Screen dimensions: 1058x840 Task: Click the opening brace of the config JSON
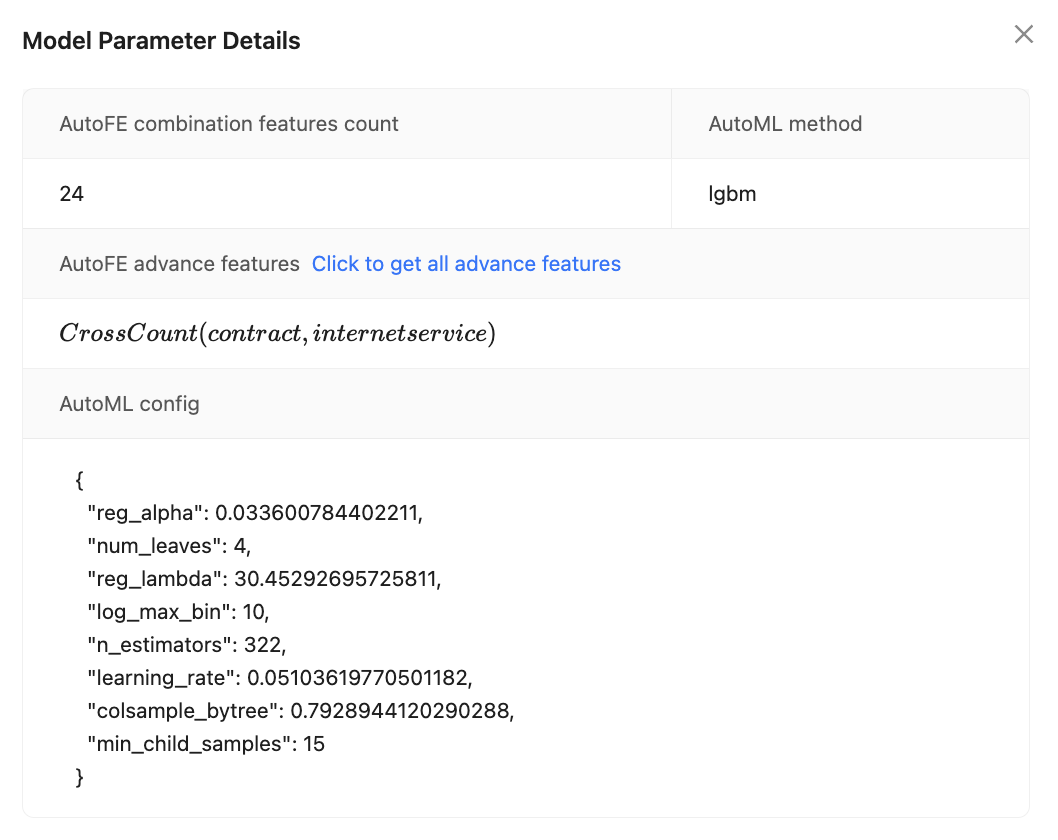tap(80, 481)
